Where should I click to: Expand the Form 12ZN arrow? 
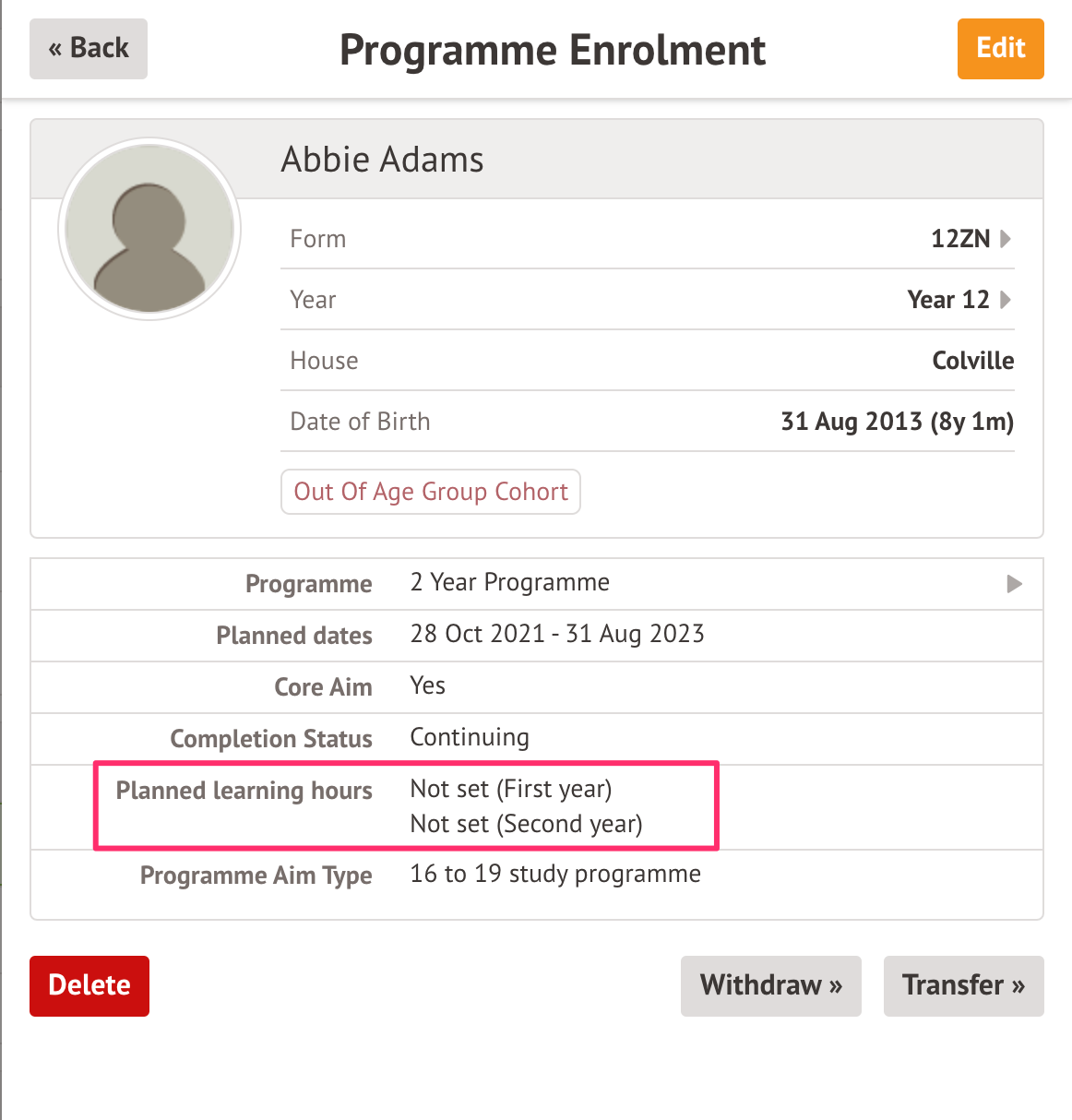click(1006, 239)
